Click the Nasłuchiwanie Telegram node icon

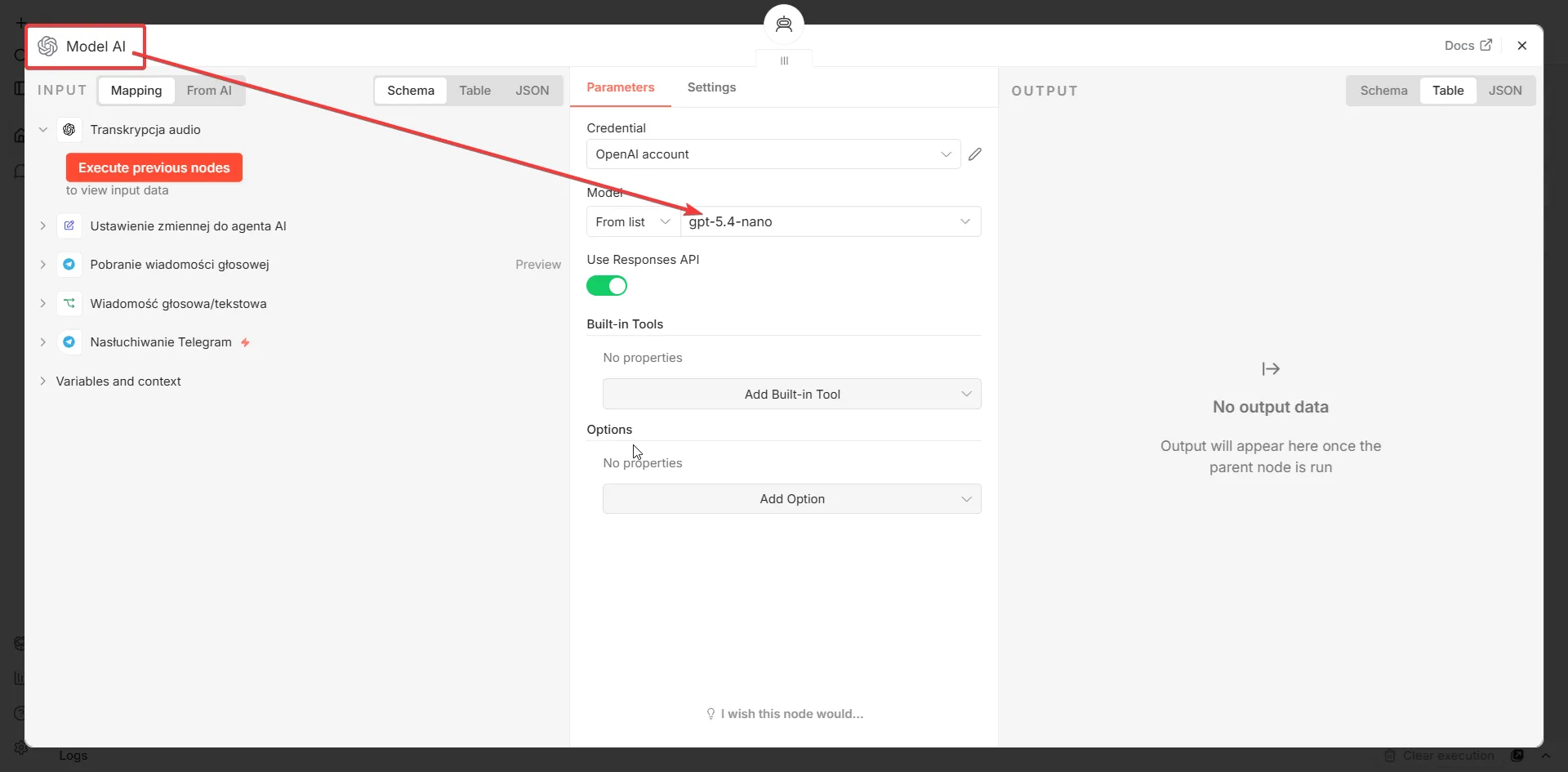(x=69, y=342)
